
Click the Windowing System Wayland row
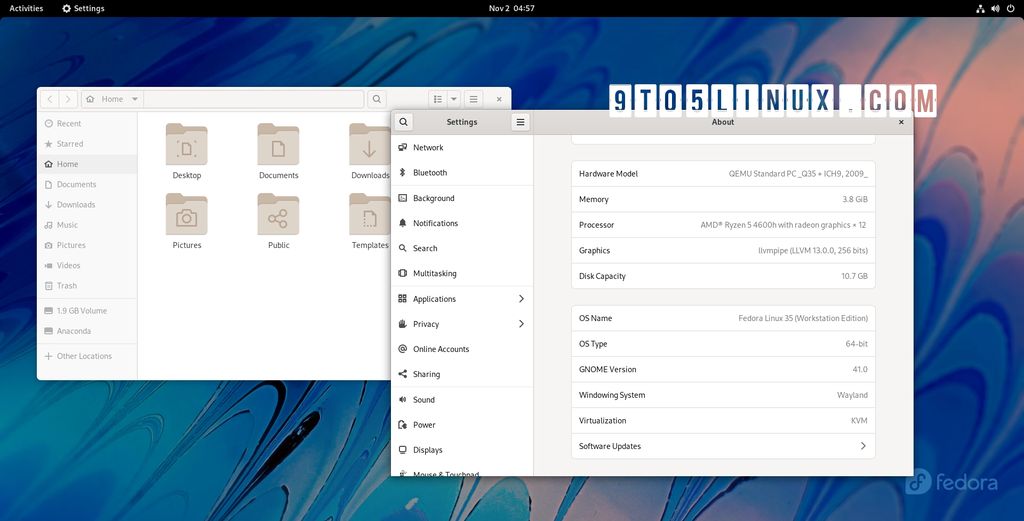coord(723,395)
